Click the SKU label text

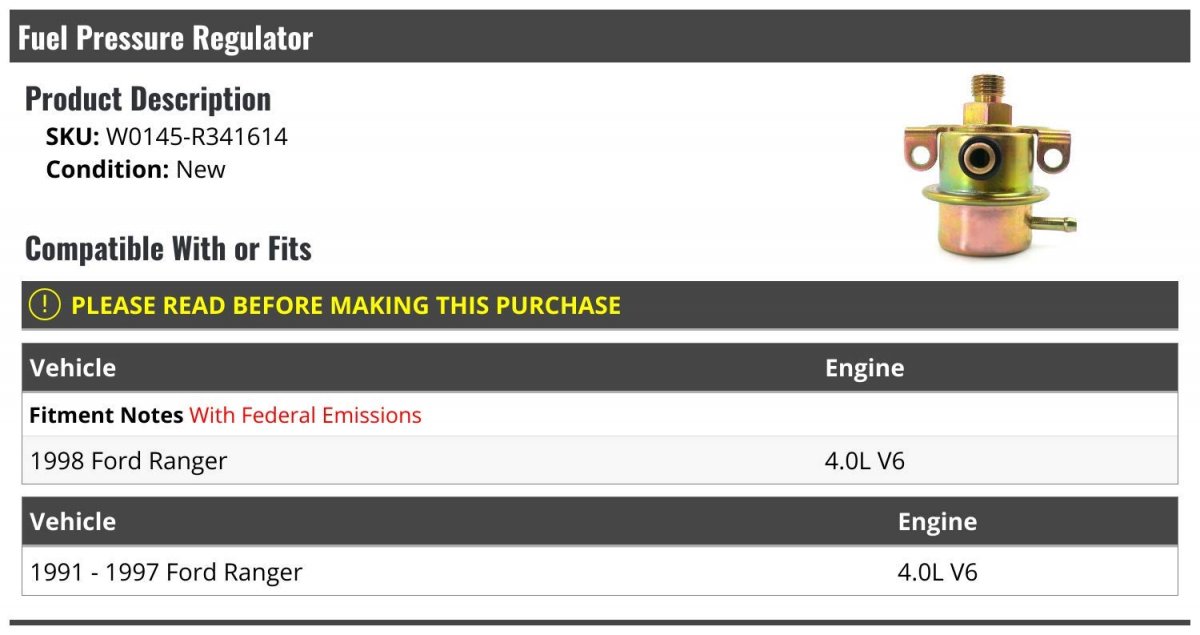click(x=73, y=137)
